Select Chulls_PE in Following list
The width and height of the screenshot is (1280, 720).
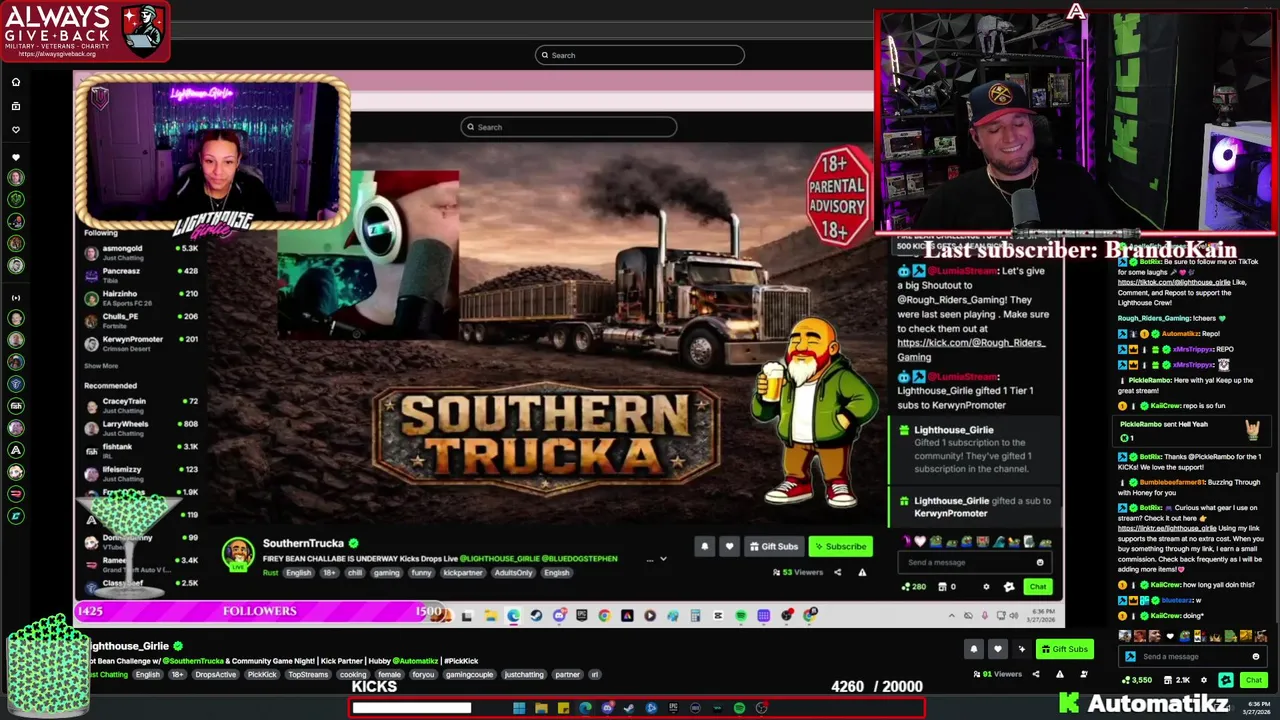point(142,321)
